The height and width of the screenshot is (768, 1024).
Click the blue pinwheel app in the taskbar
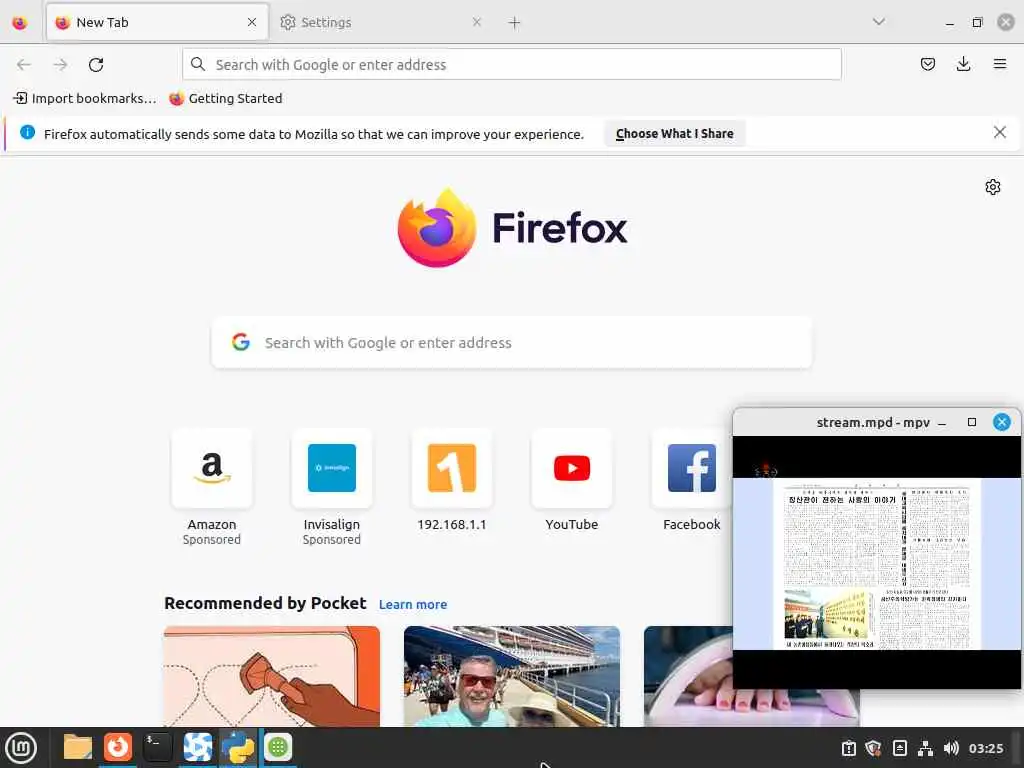click(197, 748)
